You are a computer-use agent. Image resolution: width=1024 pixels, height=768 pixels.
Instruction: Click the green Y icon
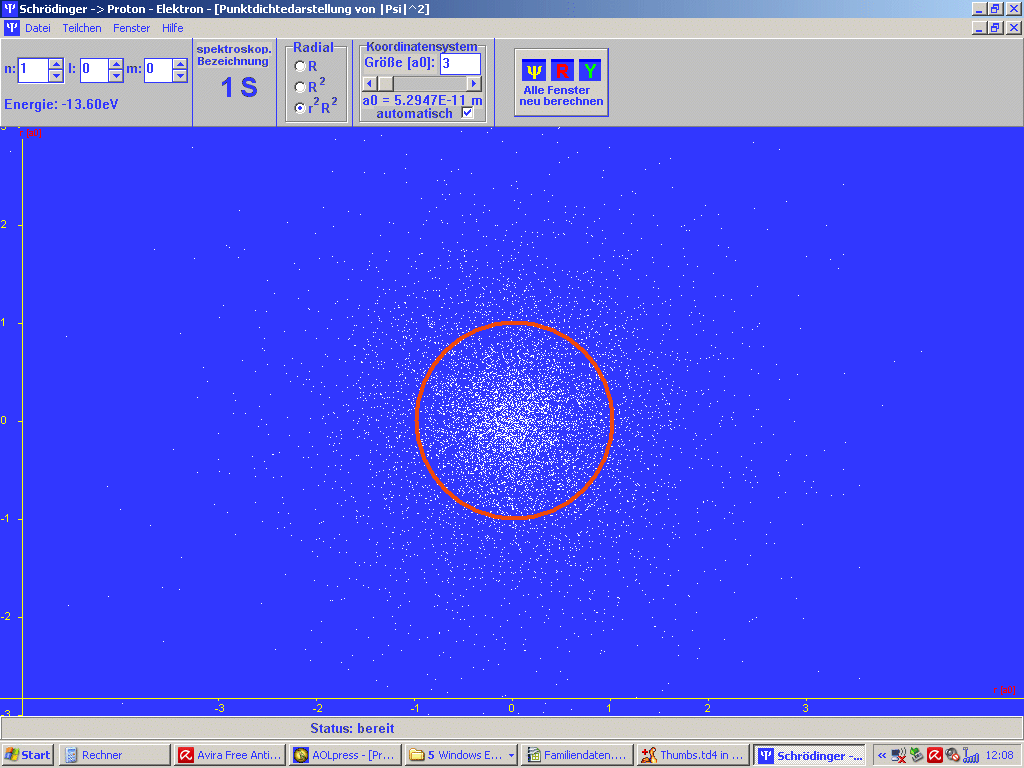coord(590,70)
